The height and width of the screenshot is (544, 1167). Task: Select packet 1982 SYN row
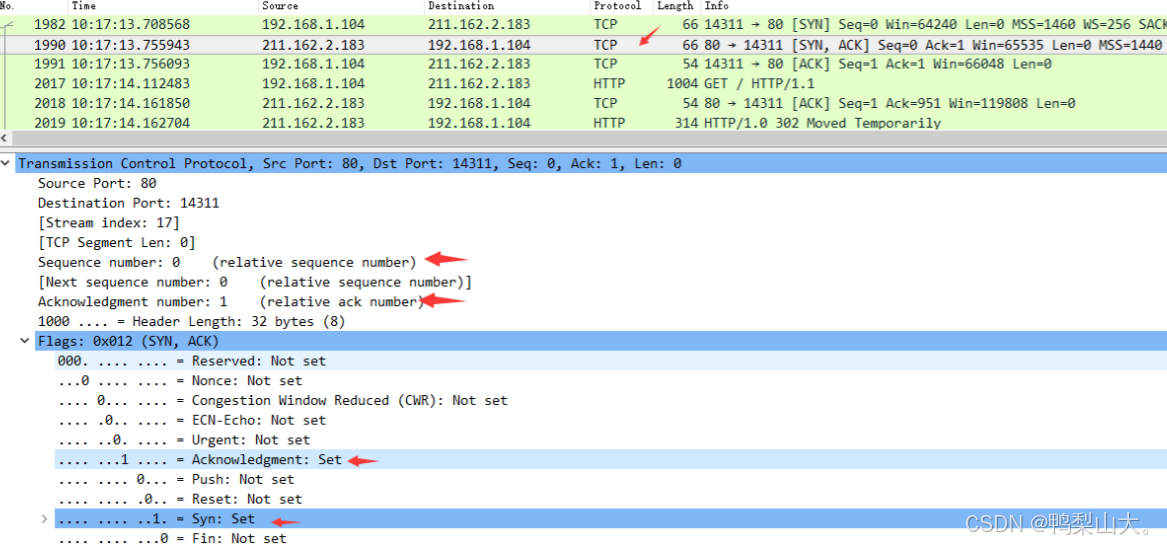(x=584, y=24)
